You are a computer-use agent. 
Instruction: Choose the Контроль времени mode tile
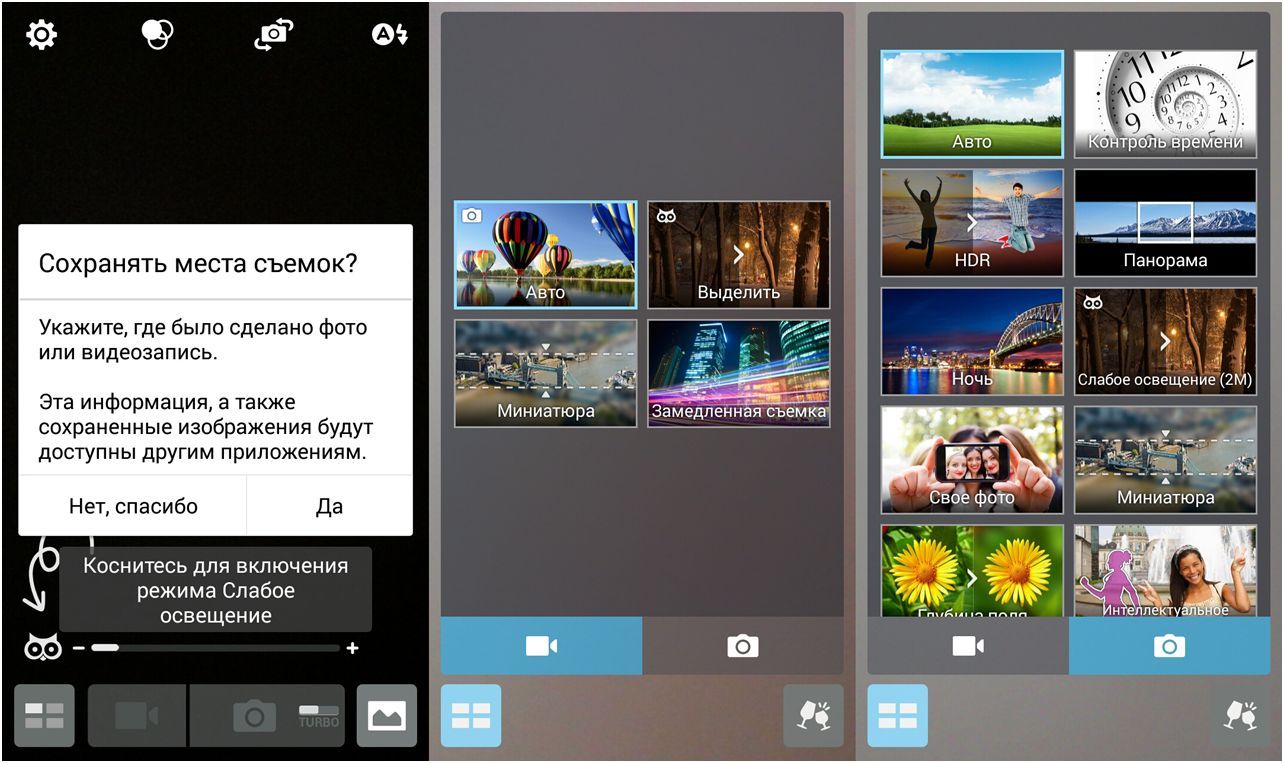point(1165,104)
